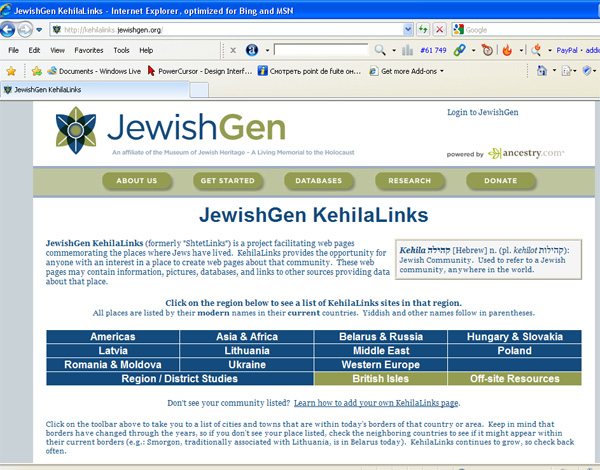Click the browser Forward arrow button
The image size is (600, 470).
25,29
